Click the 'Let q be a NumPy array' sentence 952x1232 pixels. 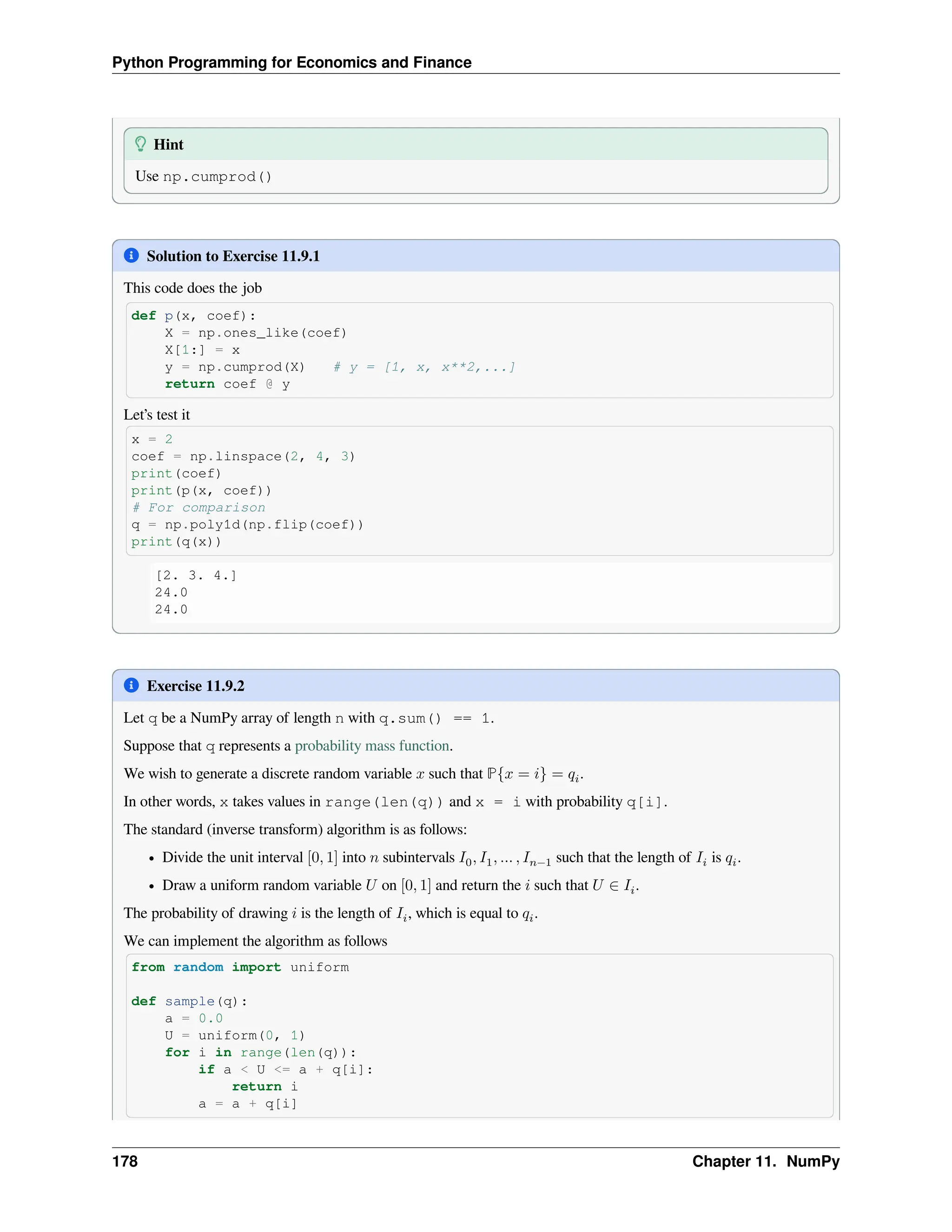coord(309,718)
